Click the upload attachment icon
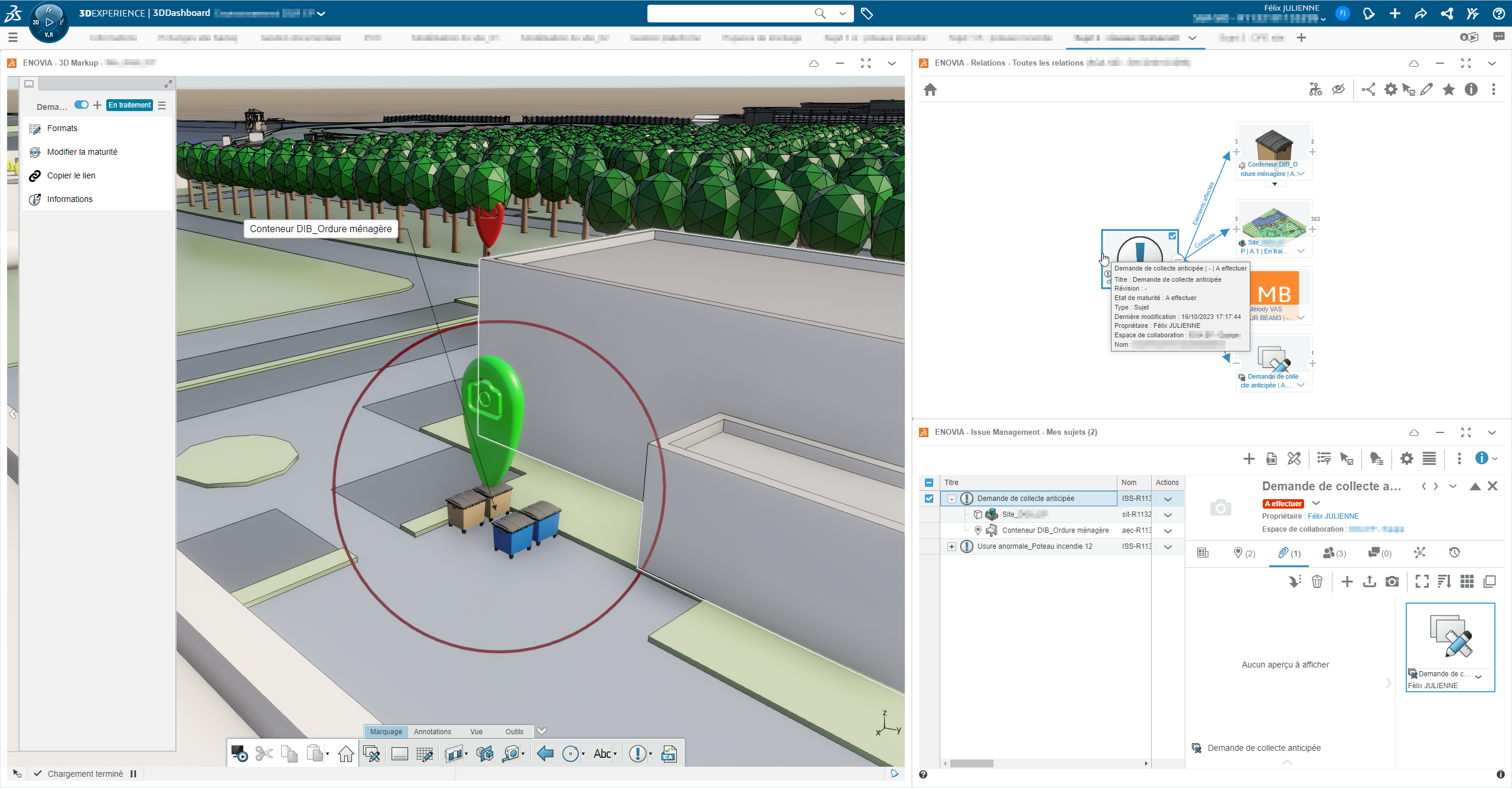The width and height of the screenshot is (1512, 788). [1369, 582]
